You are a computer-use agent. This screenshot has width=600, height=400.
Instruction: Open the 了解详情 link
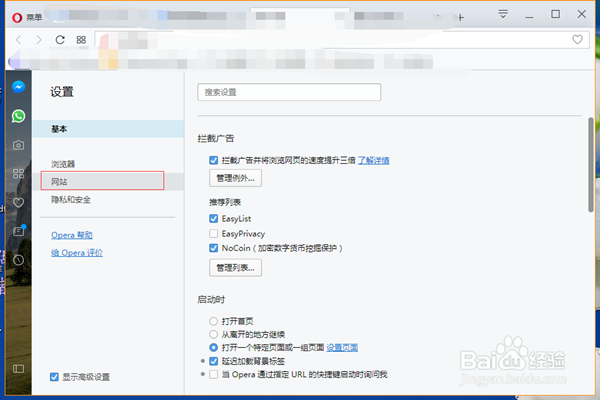pyautogui.click(x=373, y=160)
